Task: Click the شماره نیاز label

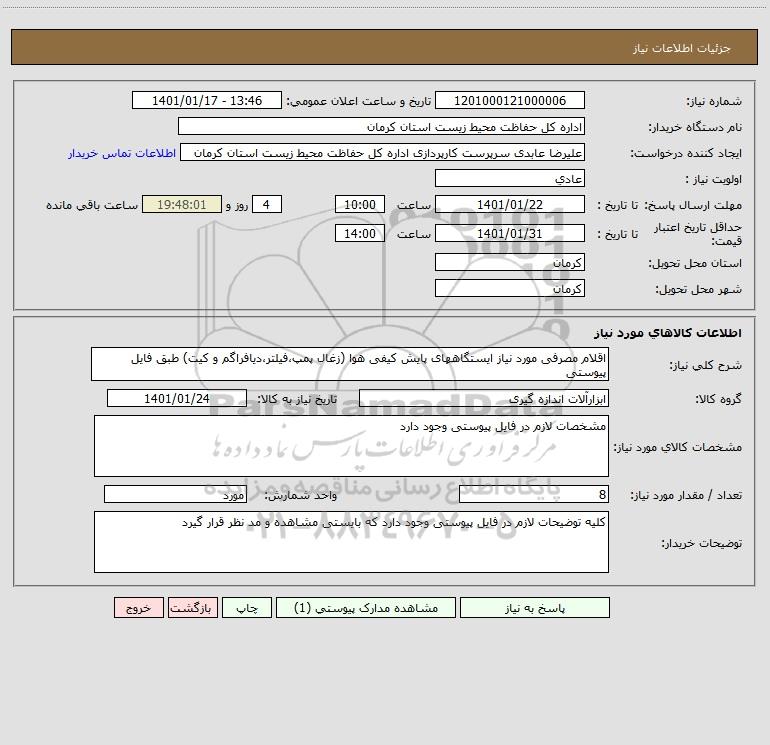Action: [714, 102]
